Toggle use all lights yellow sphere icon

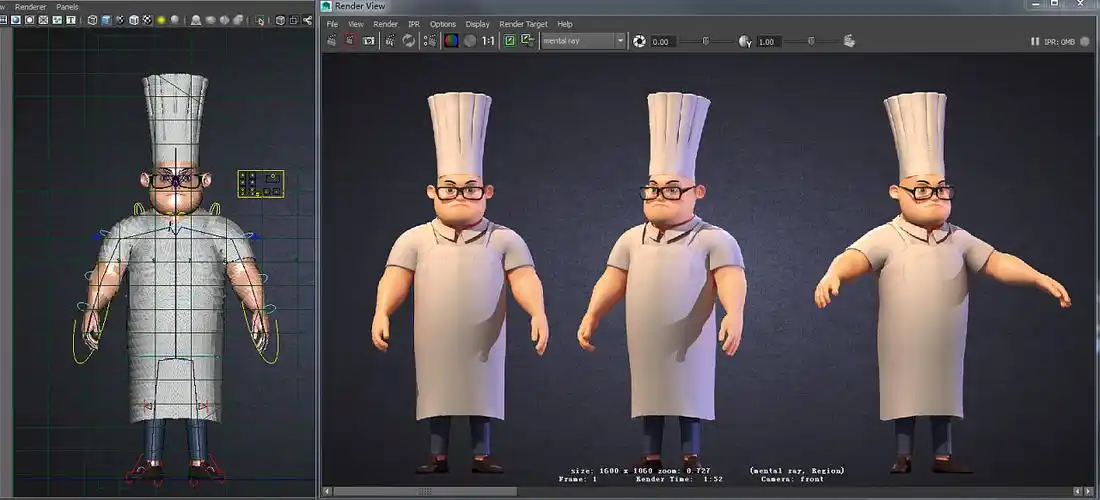(x=161, y=20)
